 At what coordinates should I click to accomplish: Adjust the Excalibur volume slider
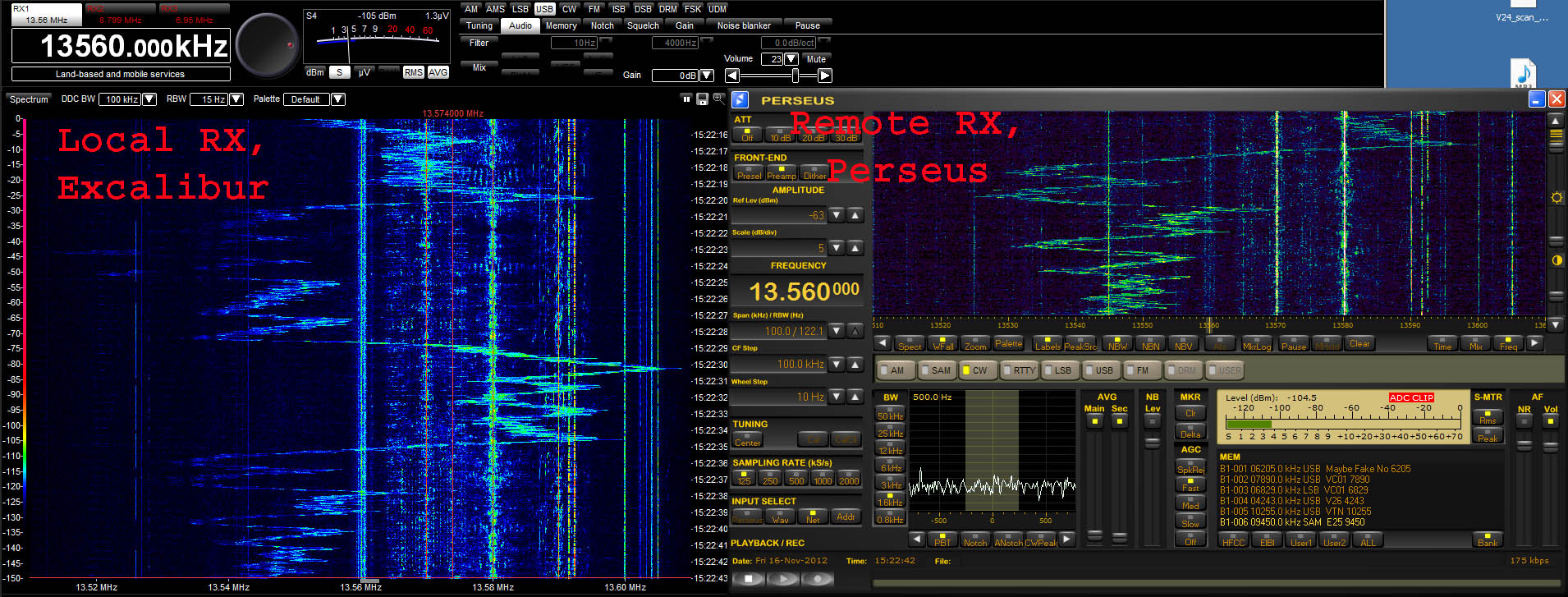click(x=795, y=76)
